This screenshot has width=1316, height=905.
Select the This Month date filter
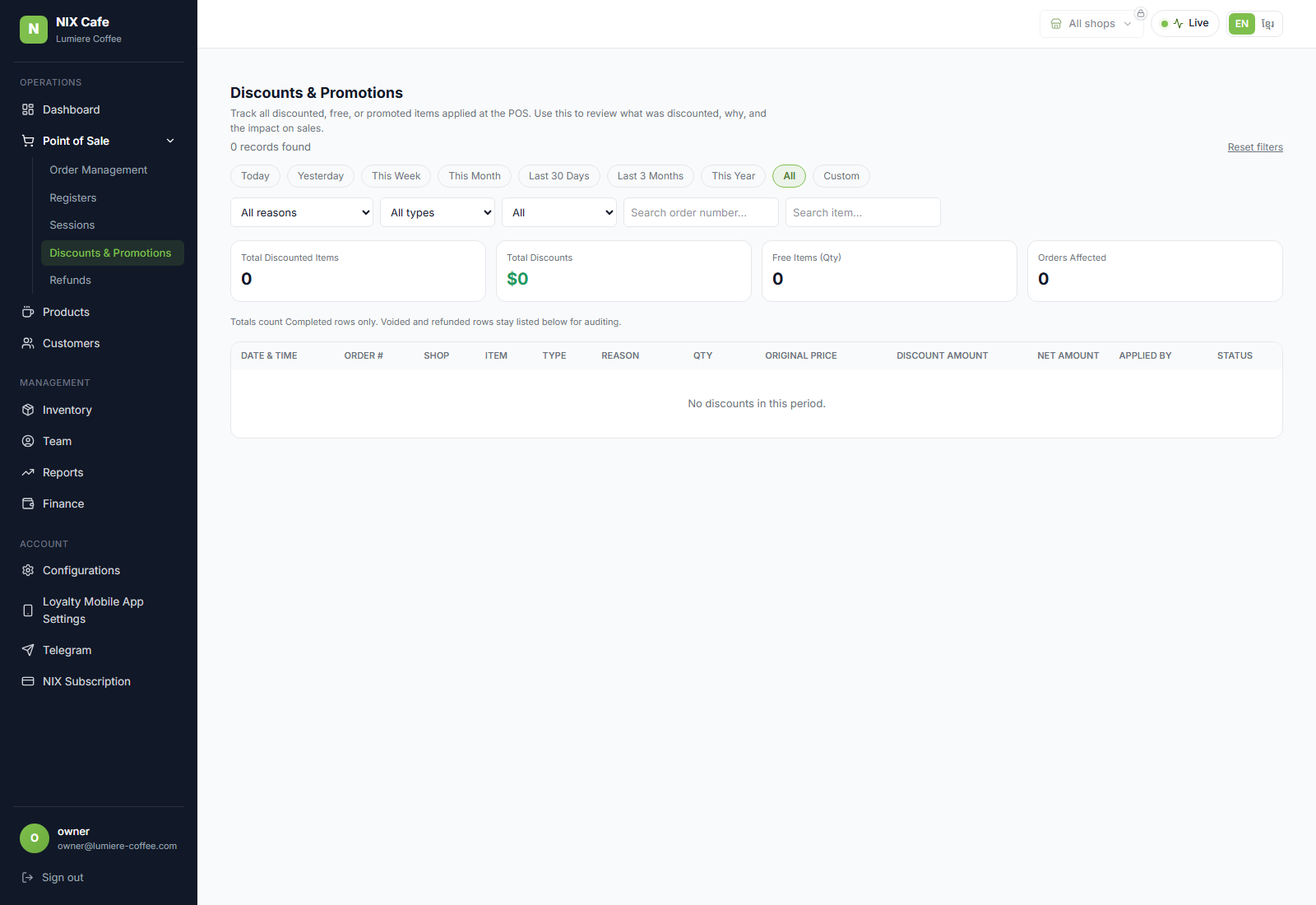pos(475,176)
